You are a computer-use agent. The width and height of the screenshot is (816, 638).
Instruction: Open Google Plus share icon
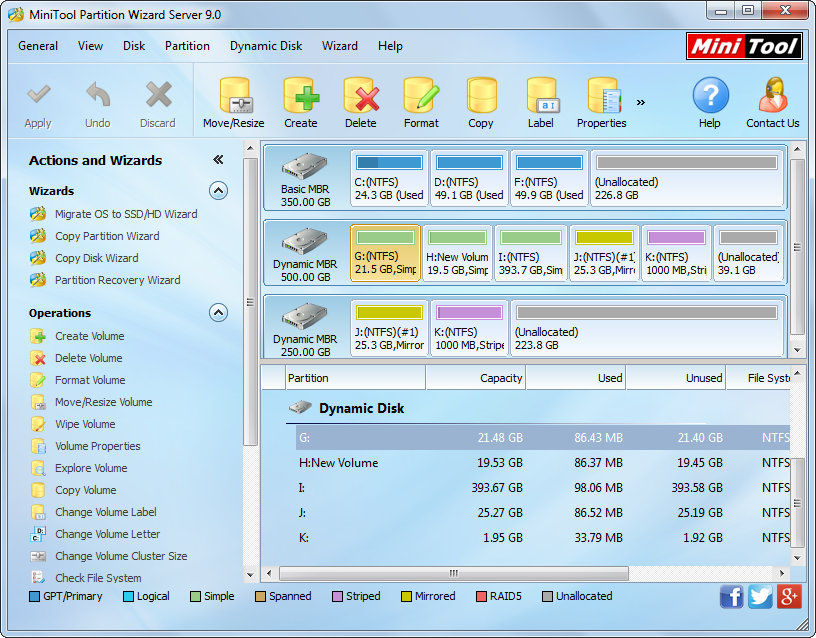pos(789,596)
